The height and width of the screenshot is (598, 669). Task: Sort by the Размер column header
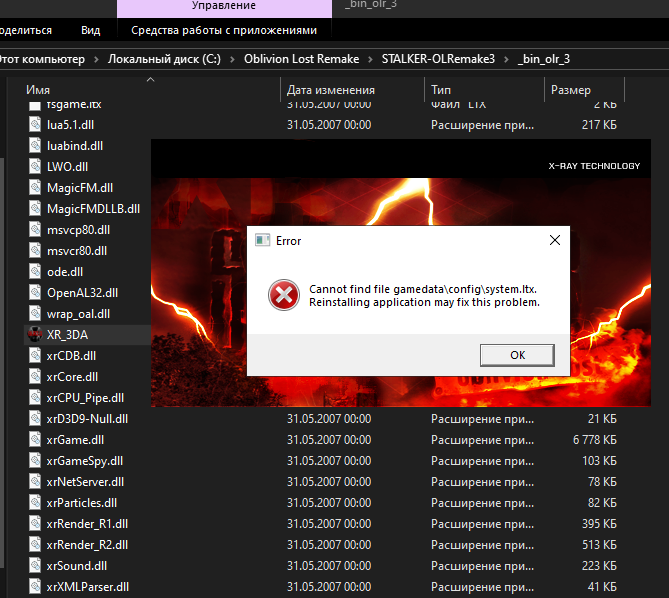[570, 90]
